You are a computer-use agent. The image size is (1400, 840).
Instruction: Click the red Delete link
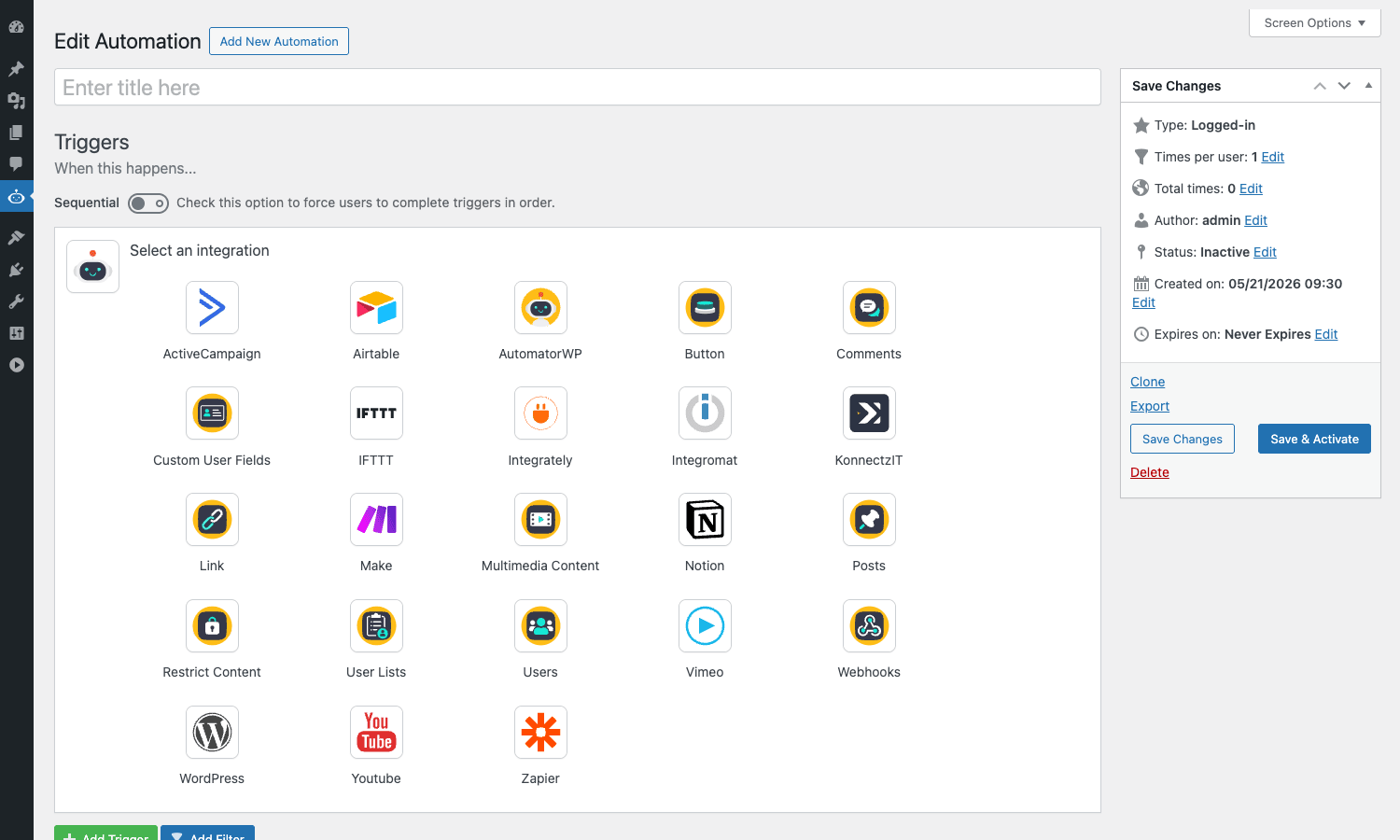(1150, 472)
